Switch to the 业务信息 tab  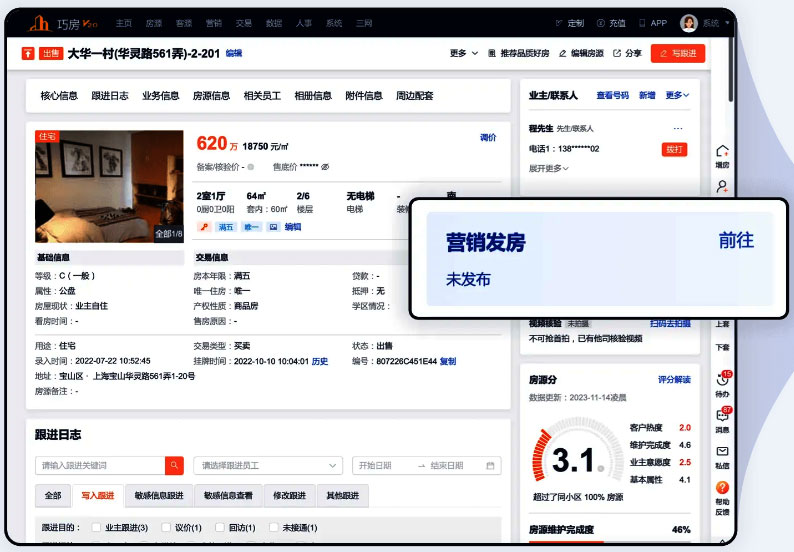click(x=161, y=96)
